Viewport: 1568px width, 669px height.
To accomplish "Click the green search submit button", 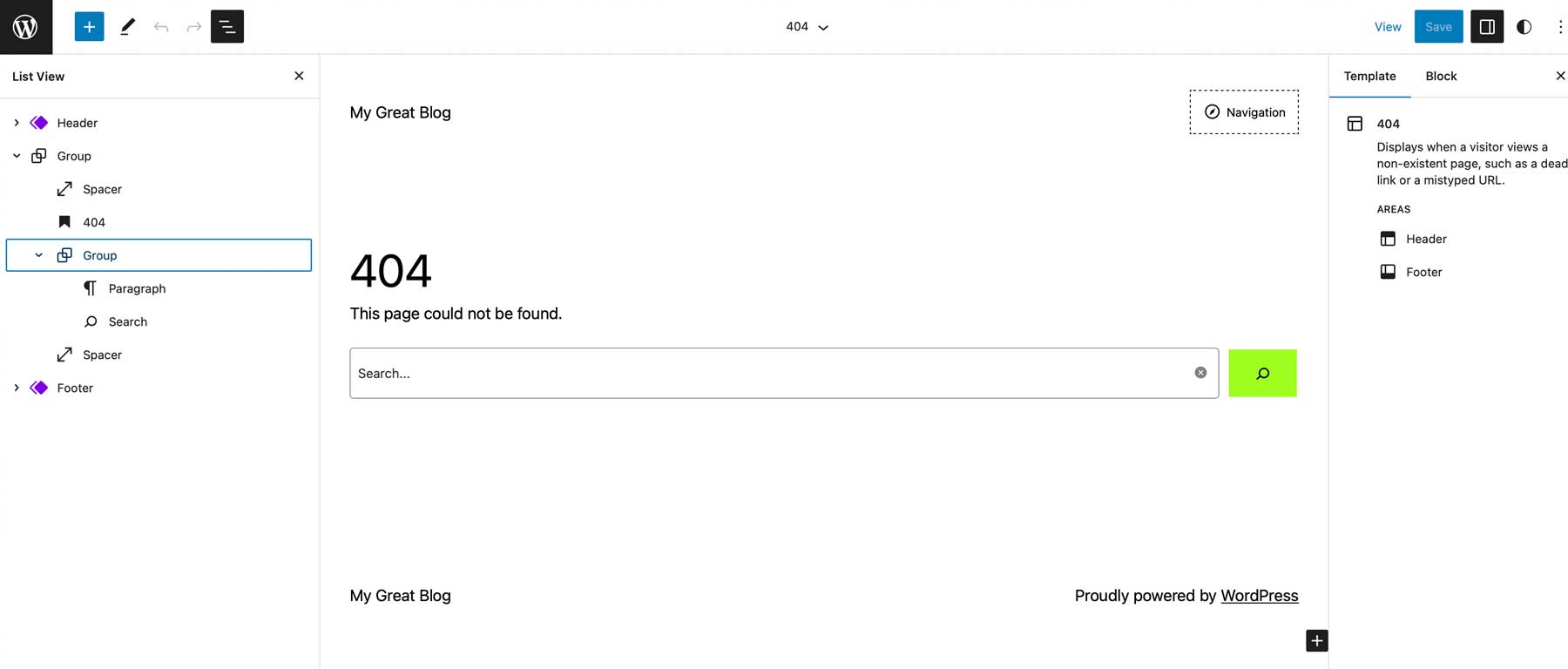I will (x=1261, y=372).
